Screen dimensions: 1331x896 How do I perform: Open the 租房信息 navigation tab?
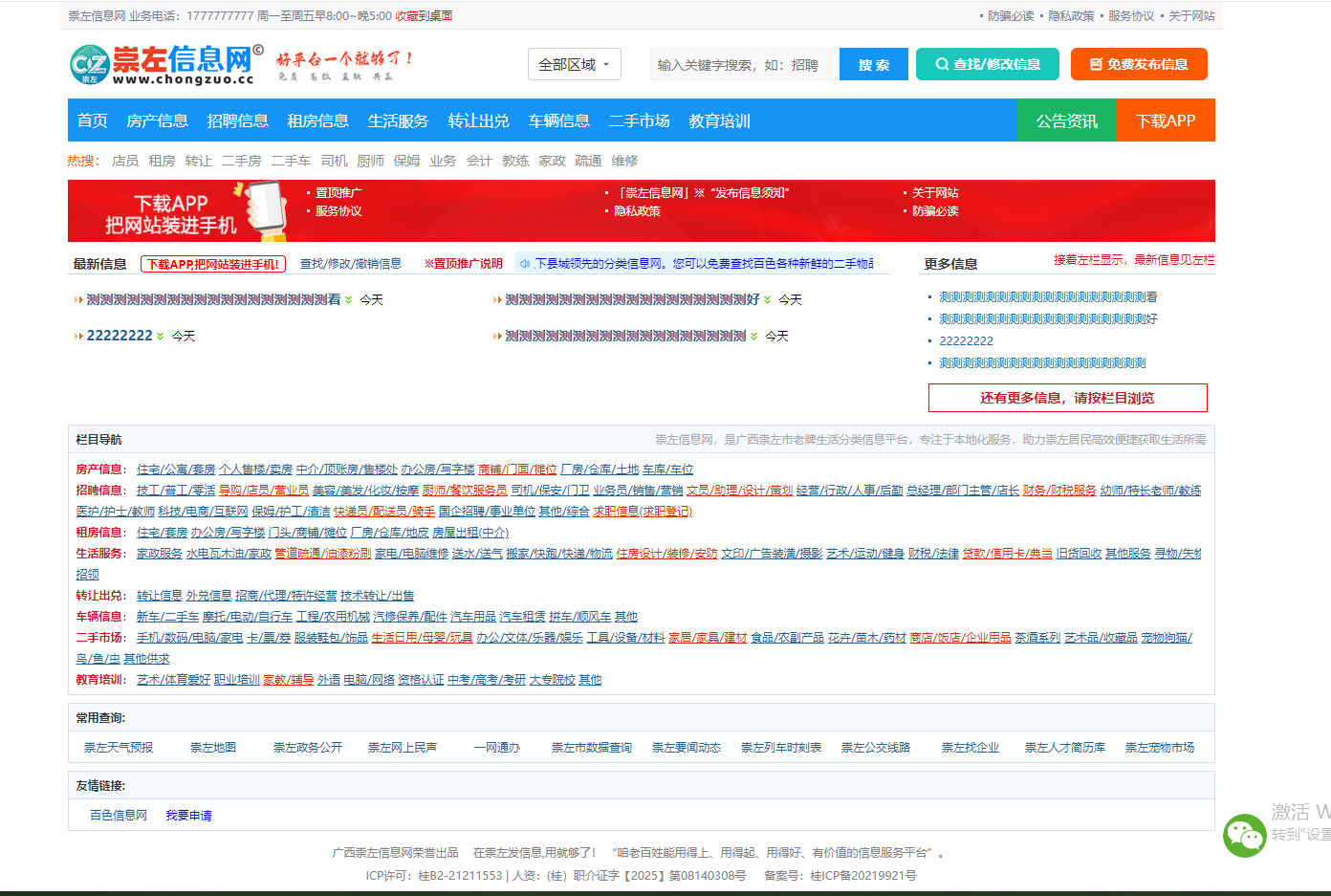pyautogui.click(x=317, y=120)
